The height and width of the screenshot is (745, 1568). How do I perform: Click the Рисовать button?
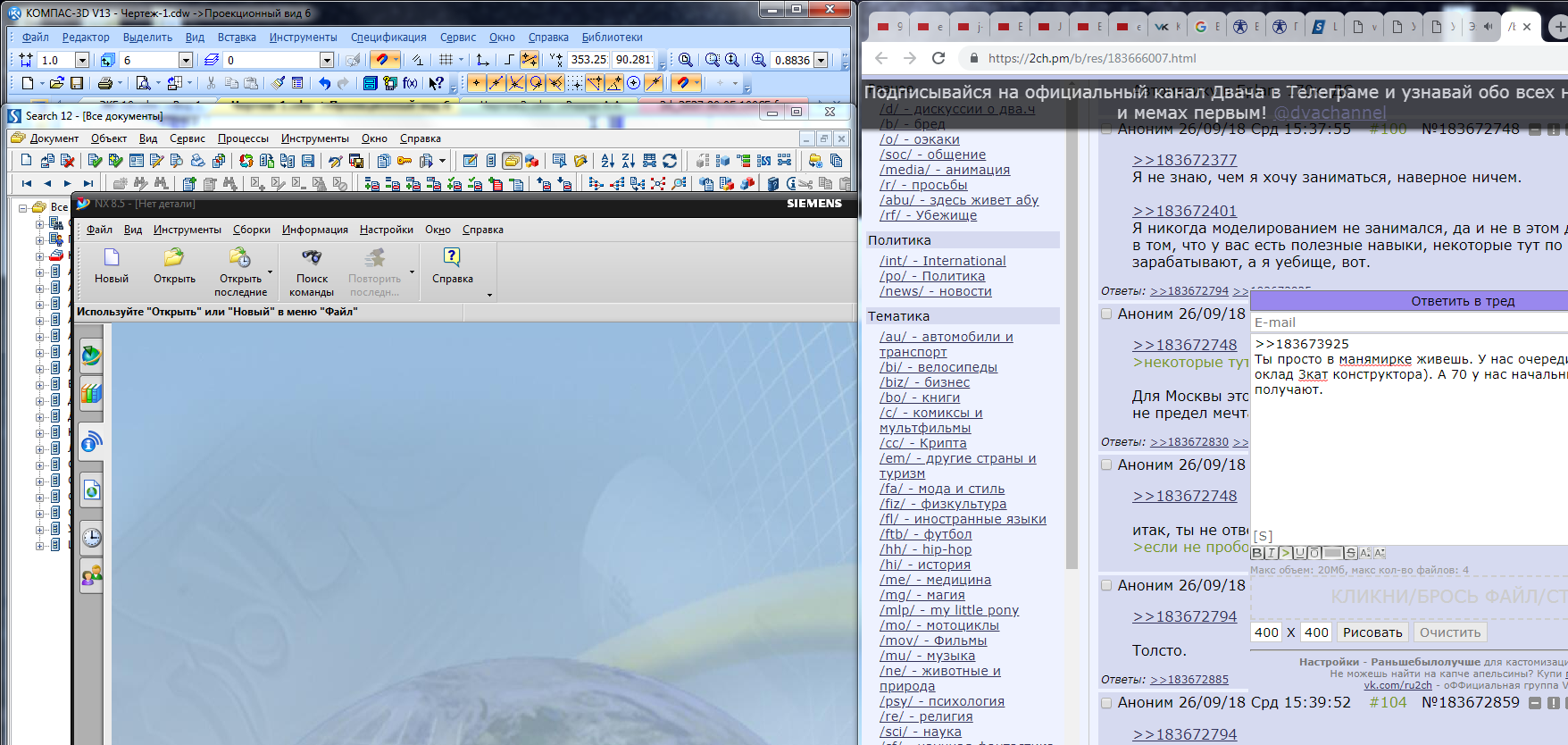click(x=1372, y=632)
